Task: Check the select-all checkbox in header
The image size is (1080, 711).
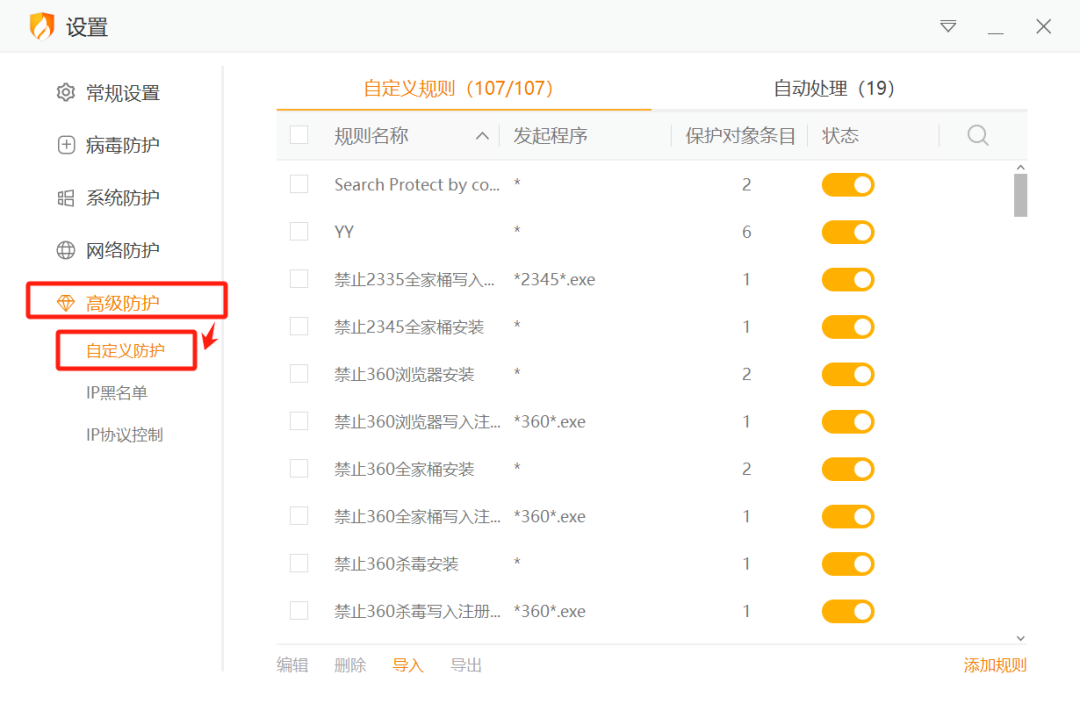Action: tap(299, 135)
